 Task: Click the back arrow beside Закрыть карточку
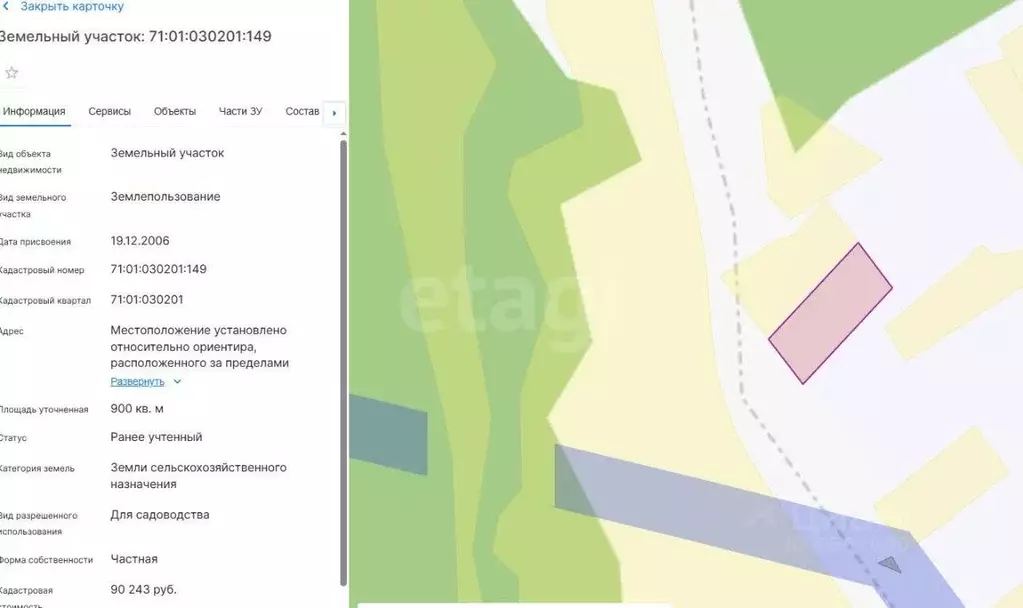pyautogui.click(x=6, y=7)
